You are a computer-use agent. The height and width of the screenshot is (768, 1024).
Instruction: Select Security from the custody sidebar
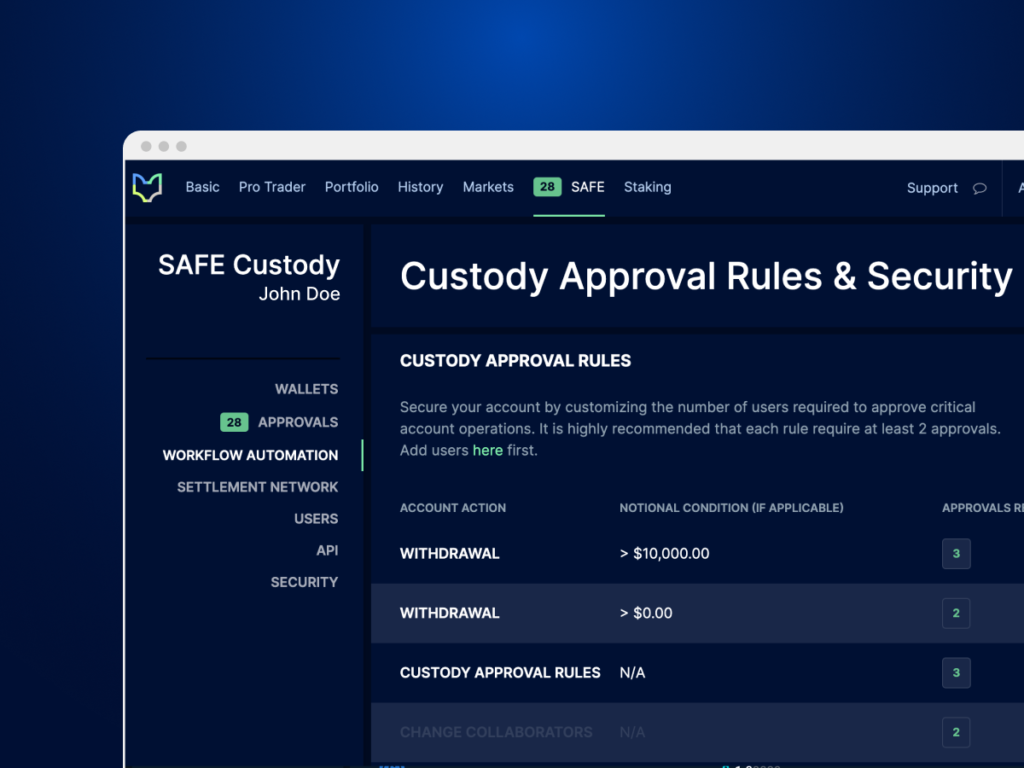coord(304,581)
